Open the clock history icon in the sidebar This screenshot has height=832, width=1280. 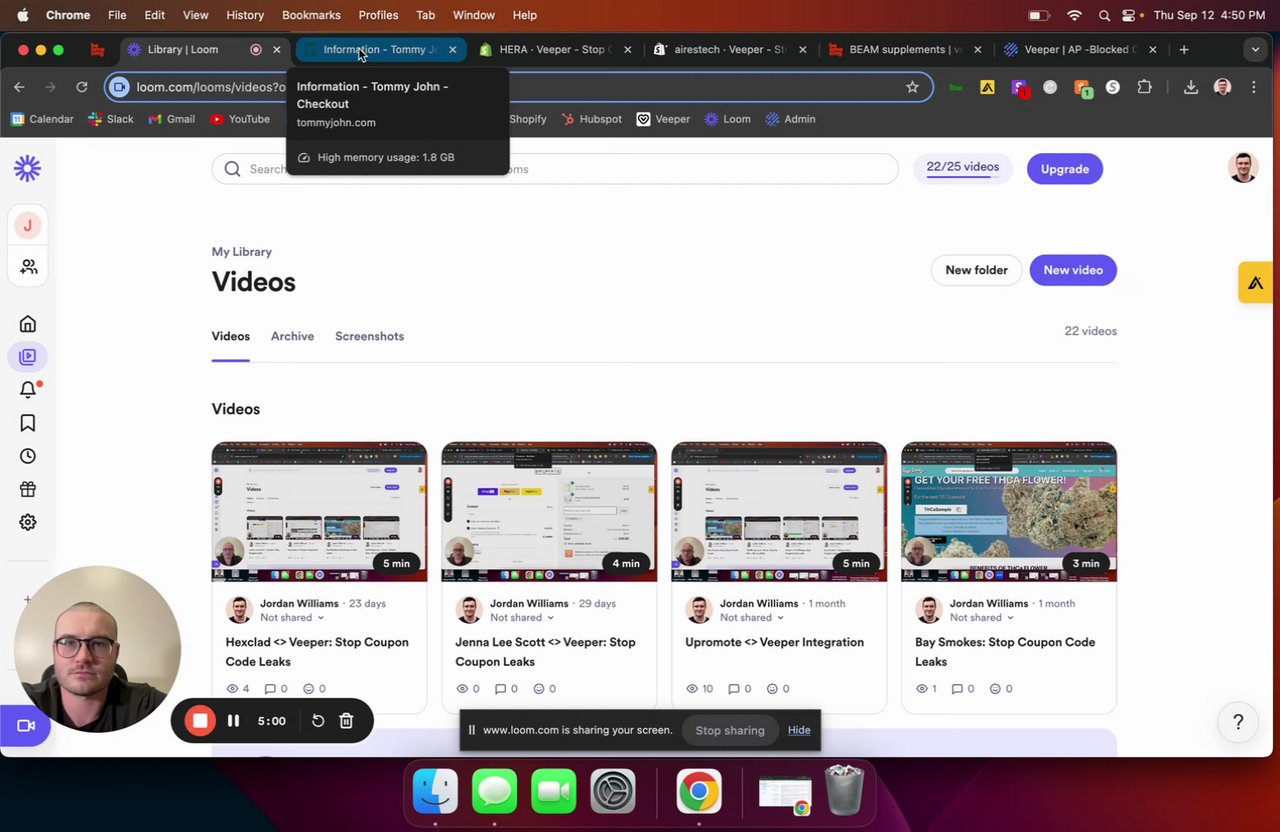(x=28, y=456)
